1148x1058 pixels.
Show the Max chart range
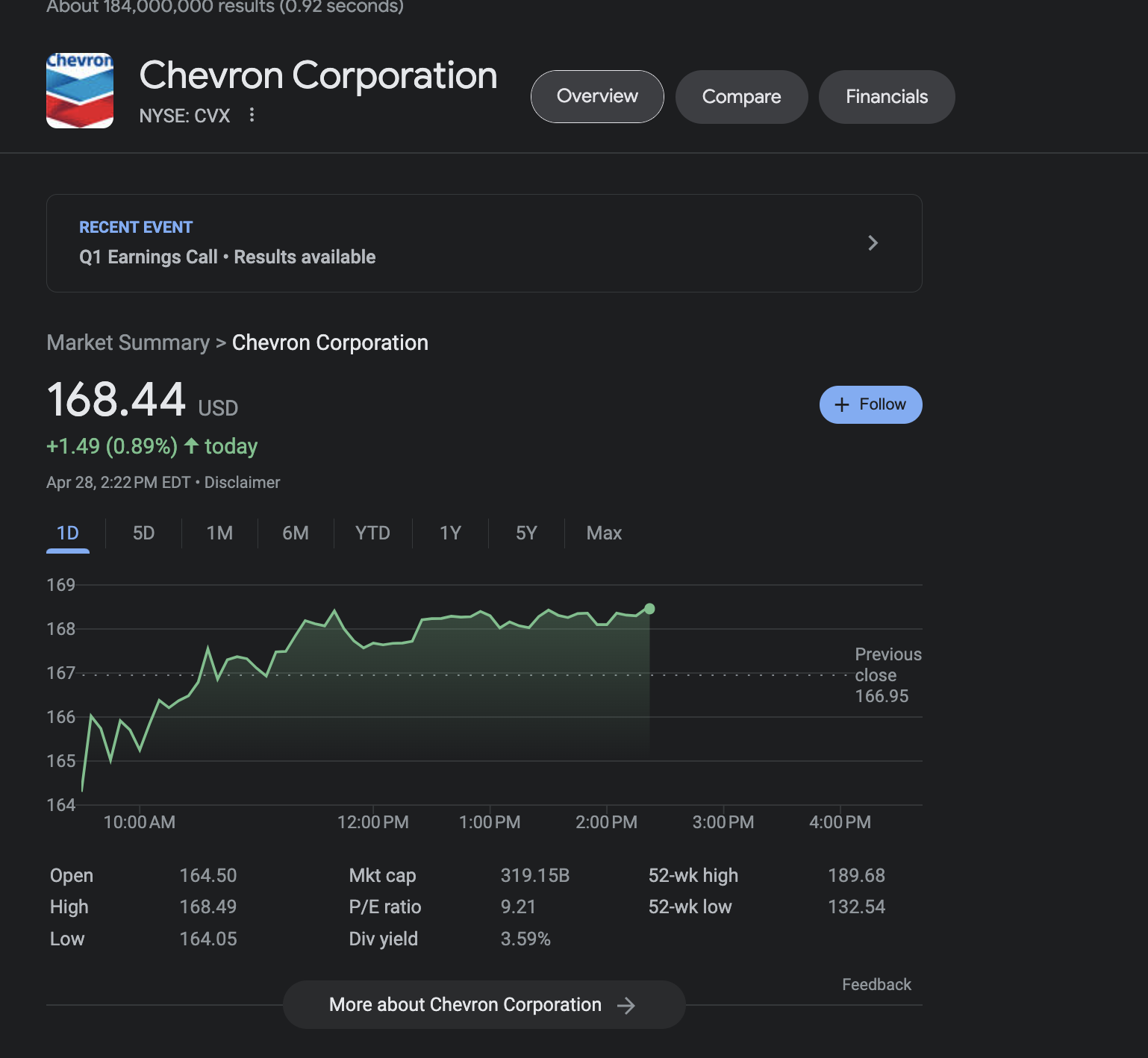pos(604,533)
